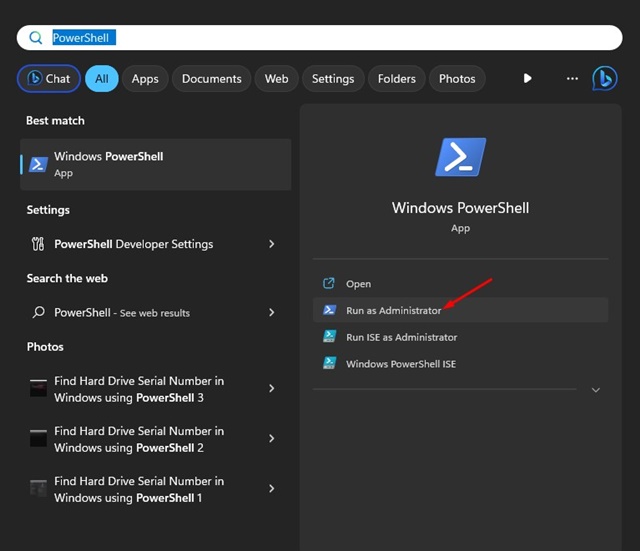Switch to the Settings filter

(333, 78)
